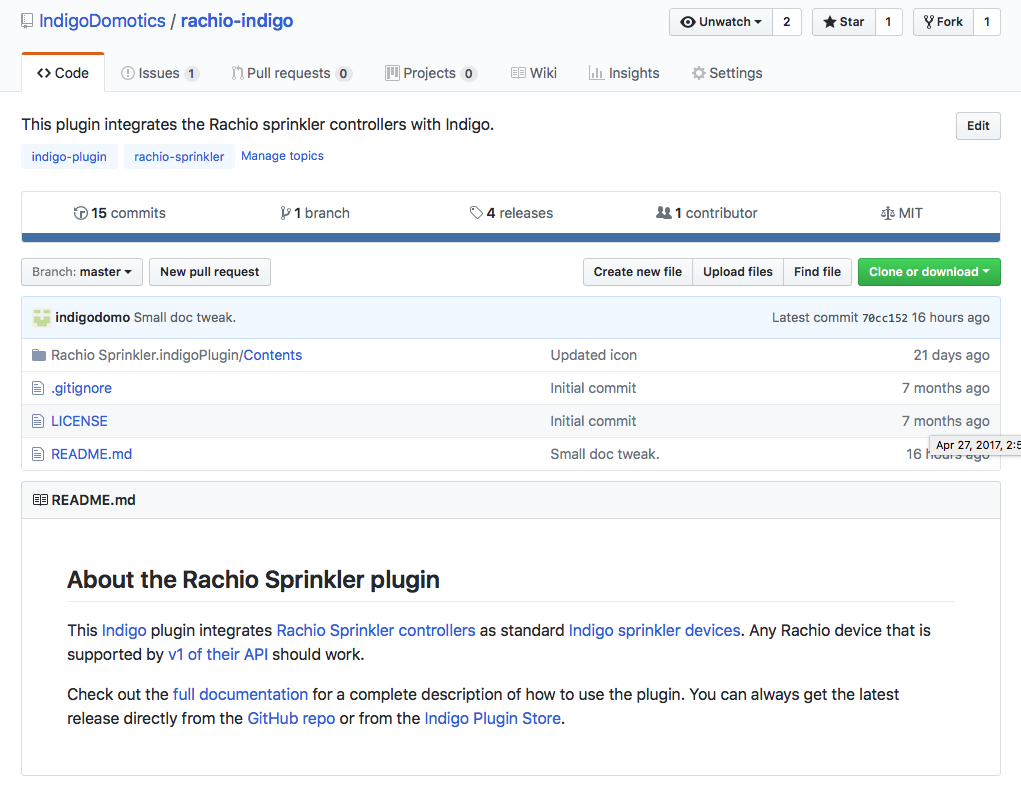Viewport: 1021px width, 800px height.
Task: Open the rachio-indigo repository link
Action: (237, 21)
